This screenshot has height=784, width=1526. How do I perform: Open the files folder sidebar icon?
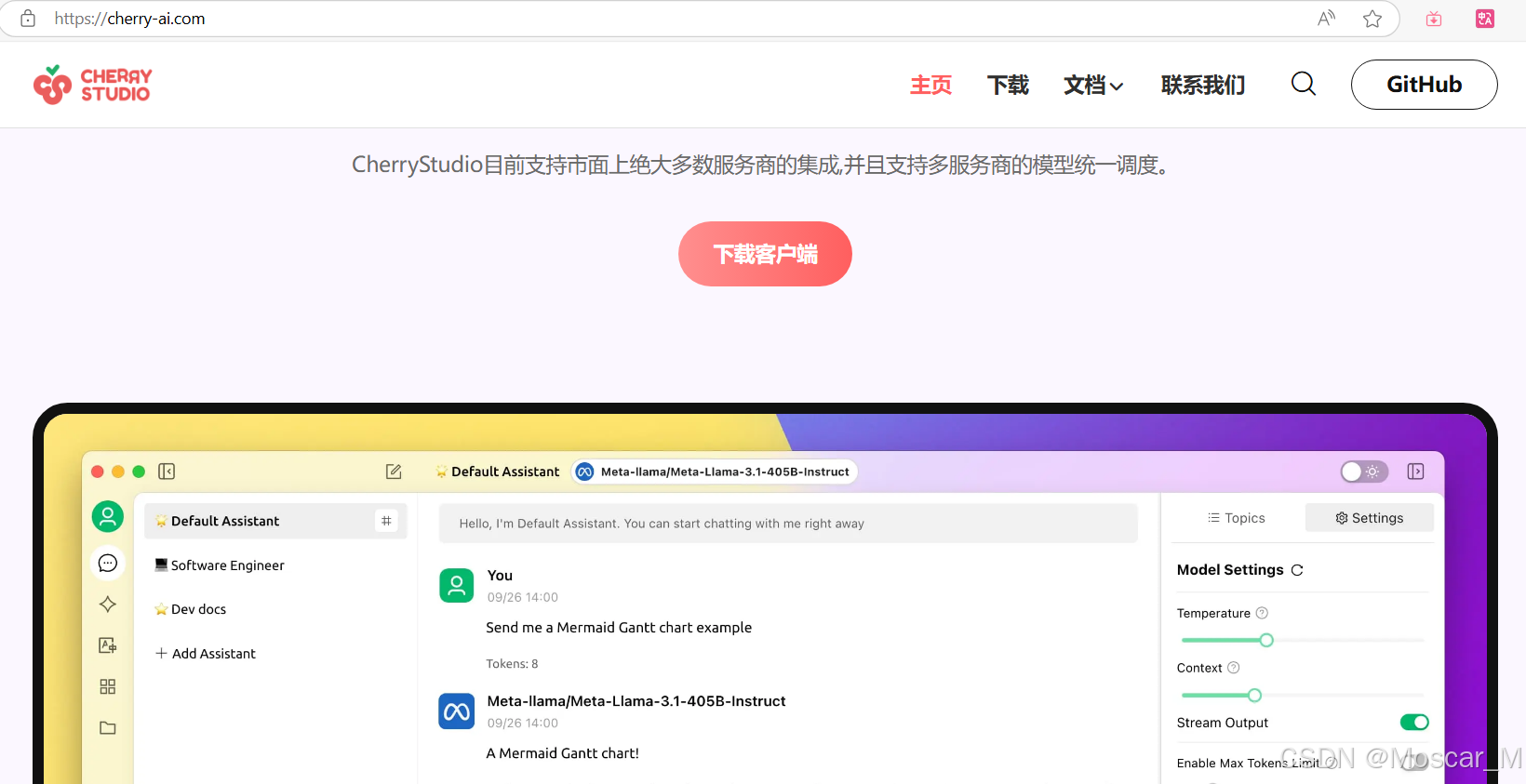(x=108, y=727)
